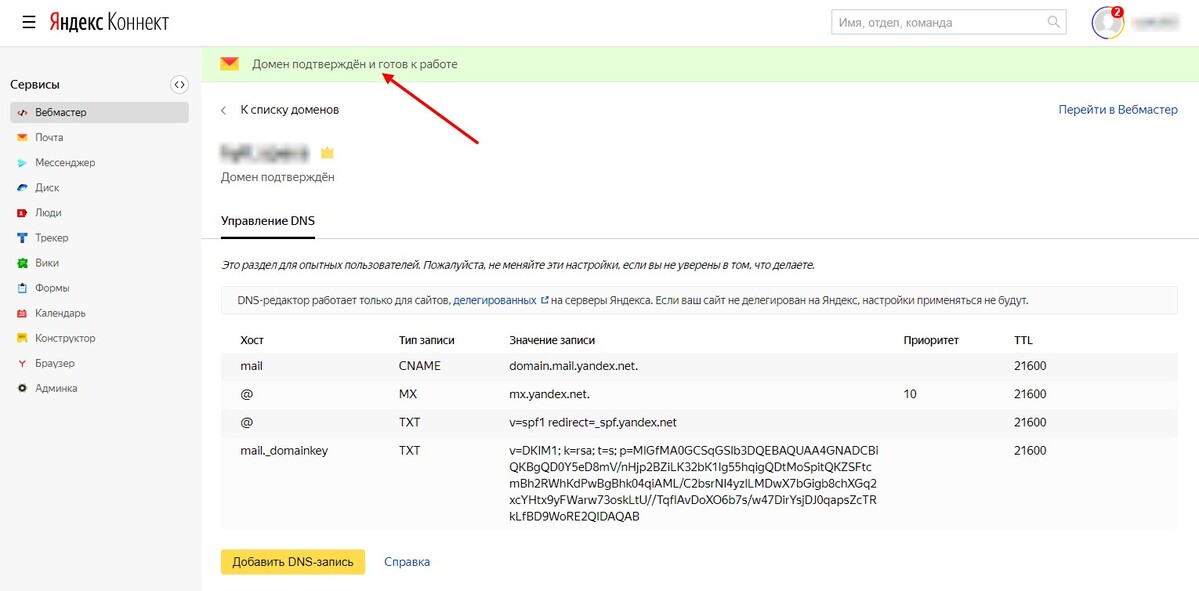1199x591 pixels.
Task: Click the Админка gear icon in sidebar
Action: tap(22, 388)
